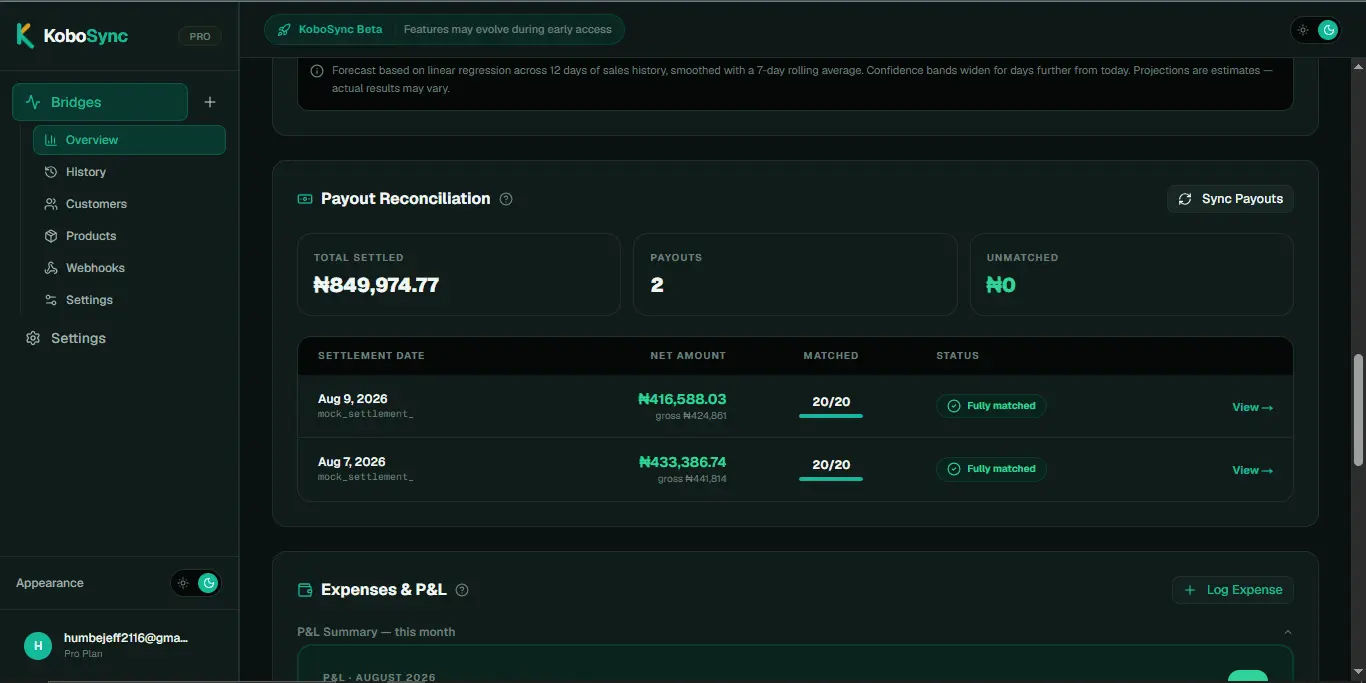Viewport: 1366px width, 683px height.
Task: Click Matched column header
Action: click(x=831, y=356)
